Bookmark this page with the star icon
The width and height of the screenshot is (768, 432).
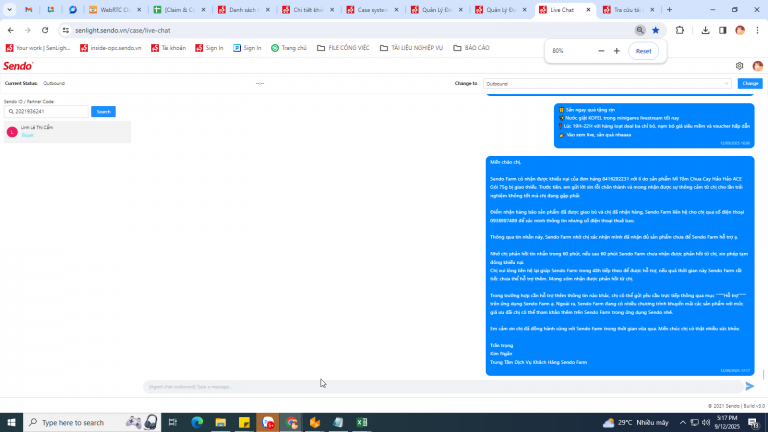coord(655,30)
